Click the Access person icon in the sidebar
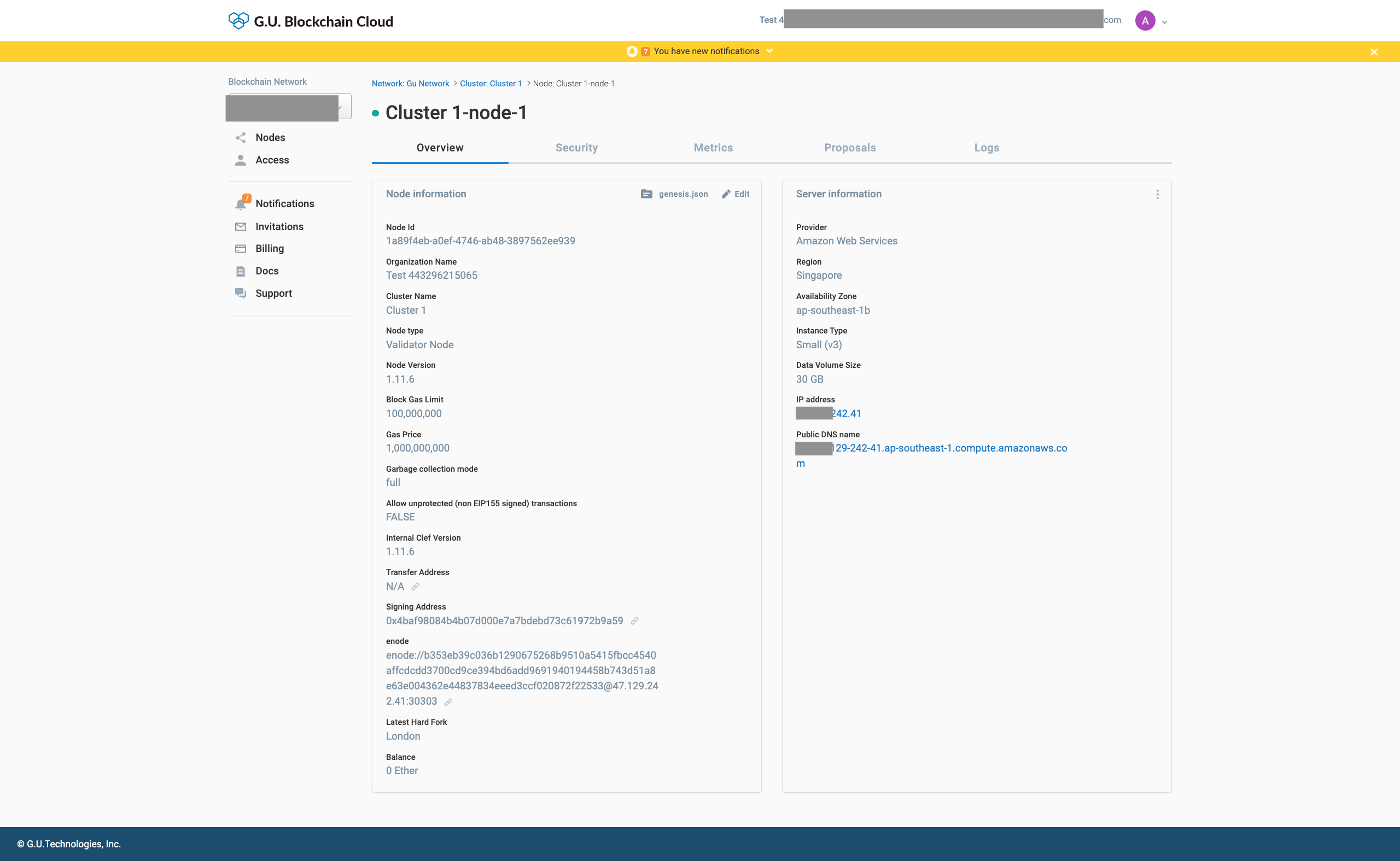Viewport: 1400px width, 861px height. [x=241, y=160]
